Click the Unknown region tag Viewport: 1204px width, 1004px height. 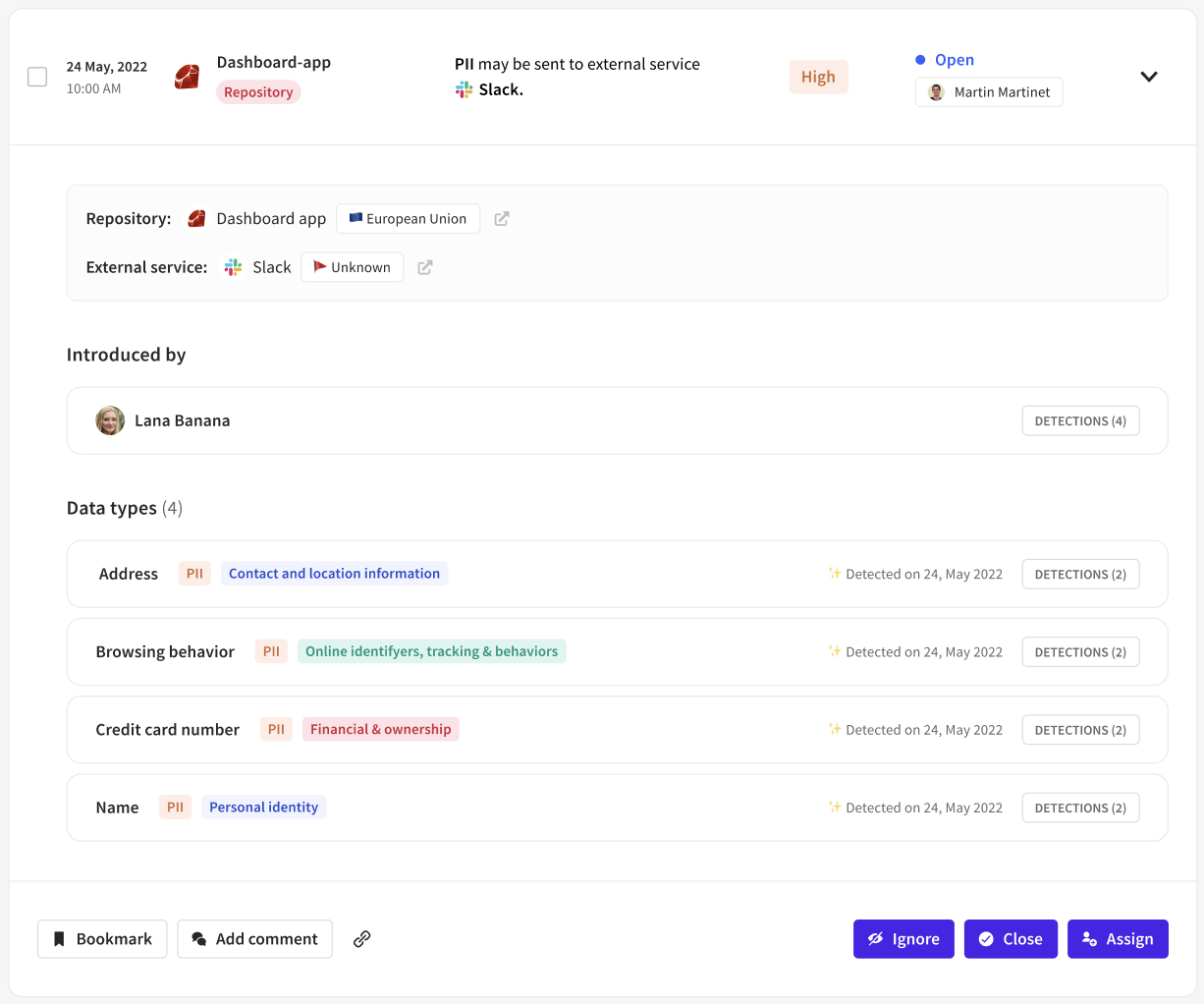coord(352,267)
